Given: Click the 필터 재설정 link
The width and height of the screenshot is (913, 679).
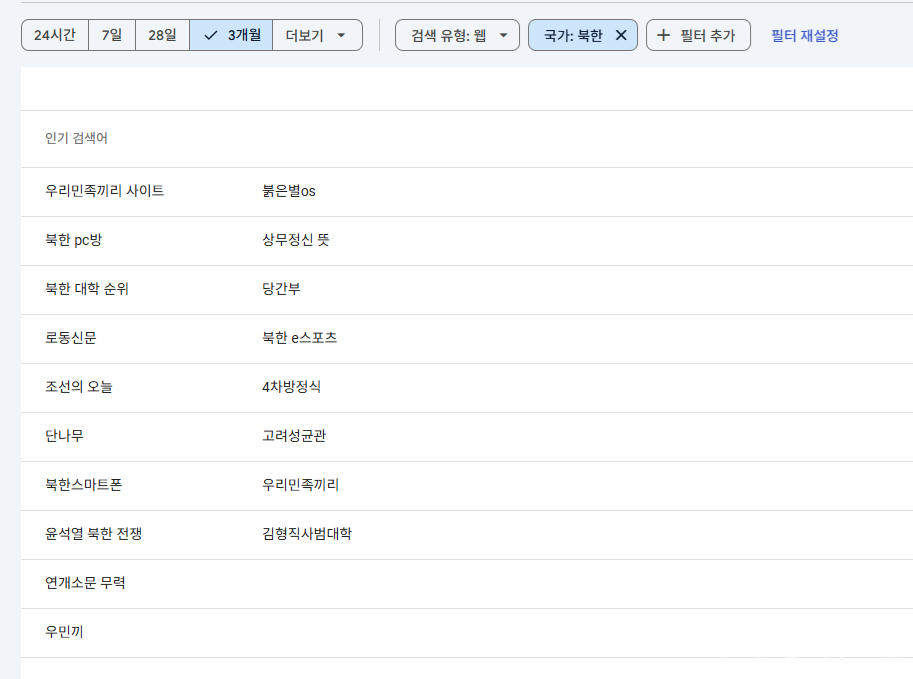Looking at the screenshot, I should point(804,35).
